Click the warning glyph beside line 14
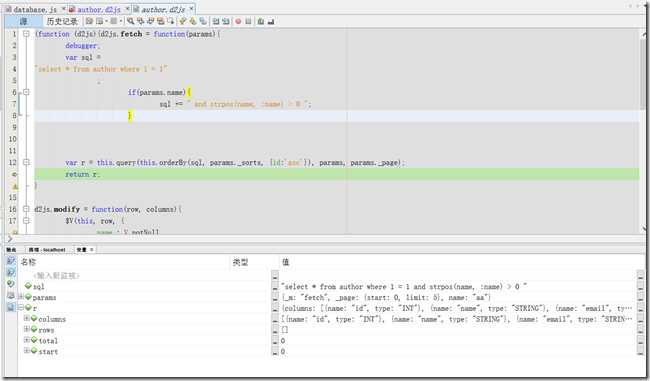This screenshot has height=381, width=650. pyautogui.click(x=15, y=186)
